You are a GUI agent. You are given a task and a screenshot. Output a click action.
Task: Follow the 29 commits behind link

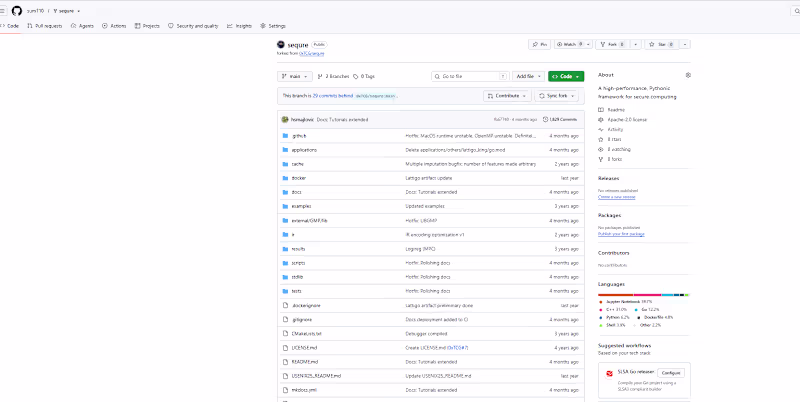332,96
